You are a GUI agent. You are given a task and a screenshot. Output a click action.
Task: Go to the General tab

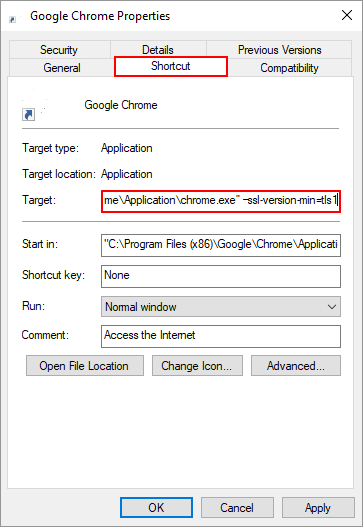(62, 68)
